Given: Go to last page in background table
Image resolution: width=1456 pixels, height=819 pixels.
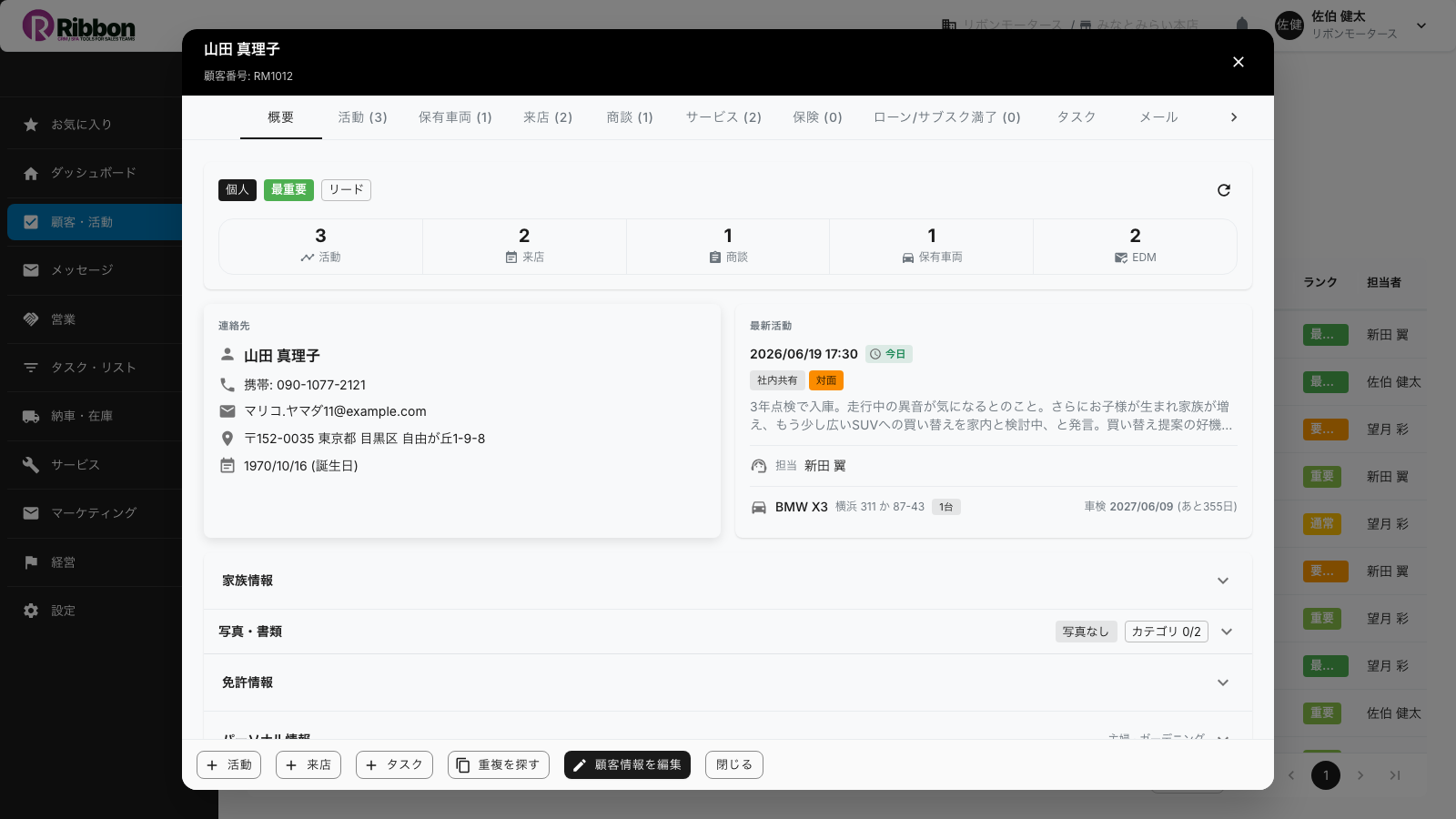Looking at the screenshot, I should tap(1395, 775).
